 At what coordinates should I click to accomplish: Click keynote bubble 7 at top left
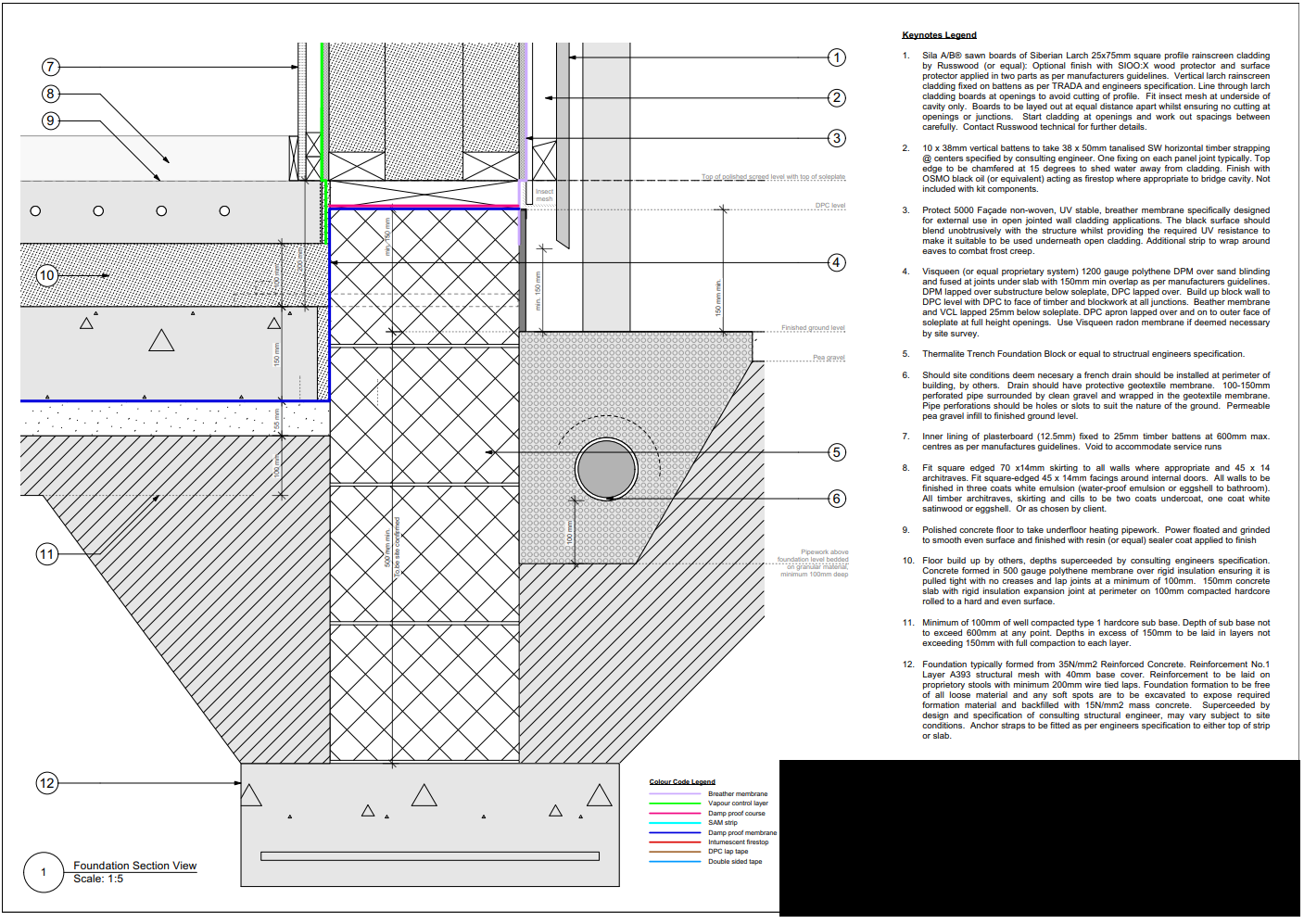pos(51,67)
